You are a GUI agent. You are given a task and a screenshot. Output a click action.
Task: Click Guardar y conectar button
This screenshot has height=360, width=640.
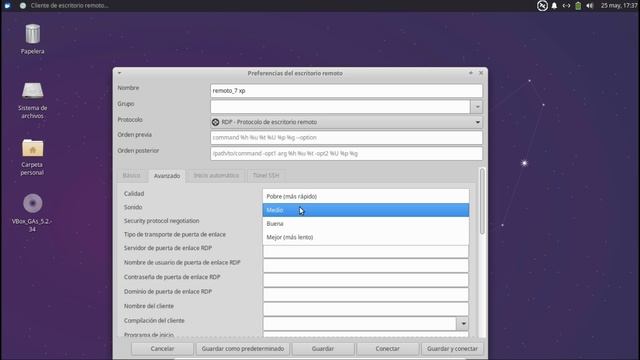[452, 349]
